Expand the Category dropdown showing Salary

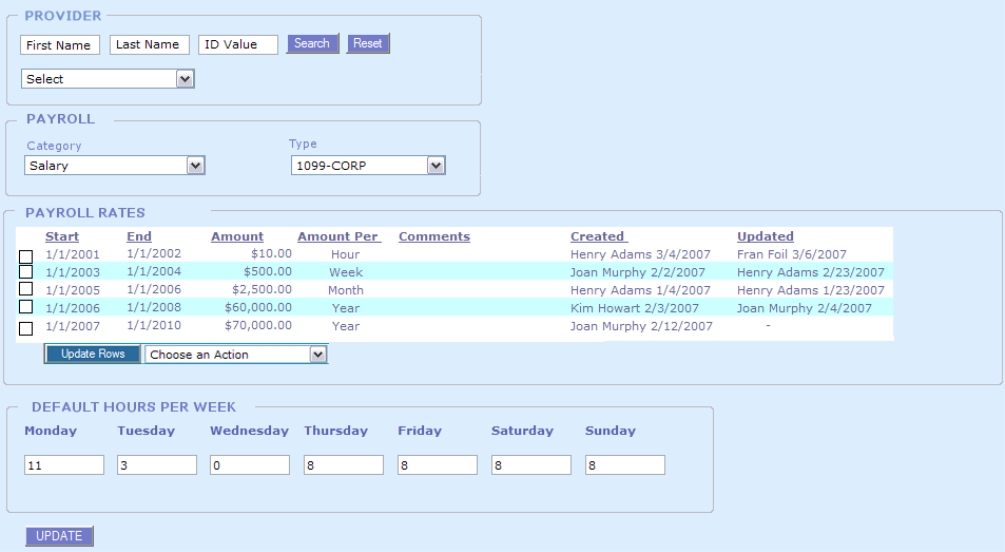tap(114, 166)
